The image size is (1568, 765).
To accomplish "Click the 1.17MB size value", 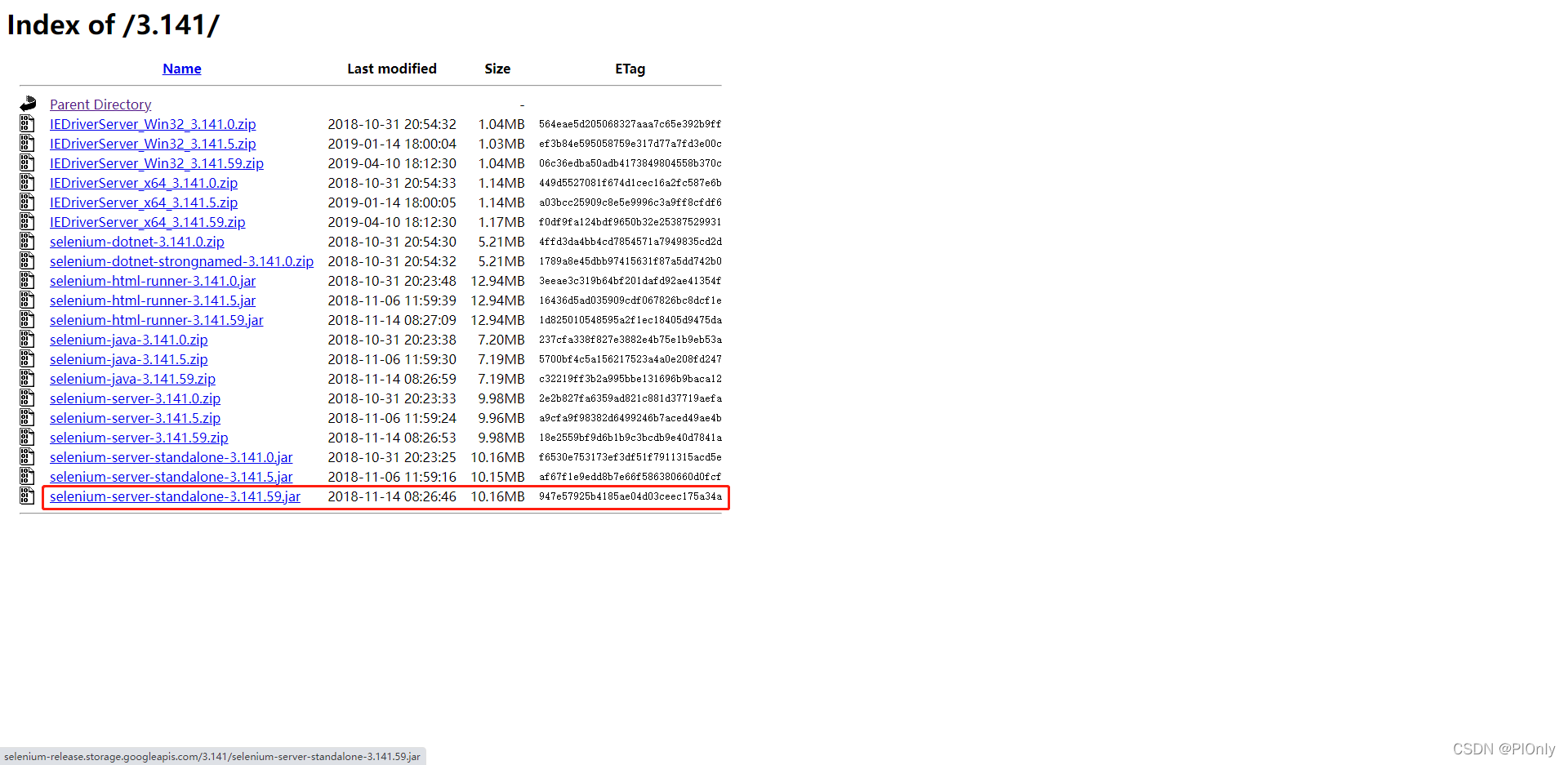I will tap(501, 222).
